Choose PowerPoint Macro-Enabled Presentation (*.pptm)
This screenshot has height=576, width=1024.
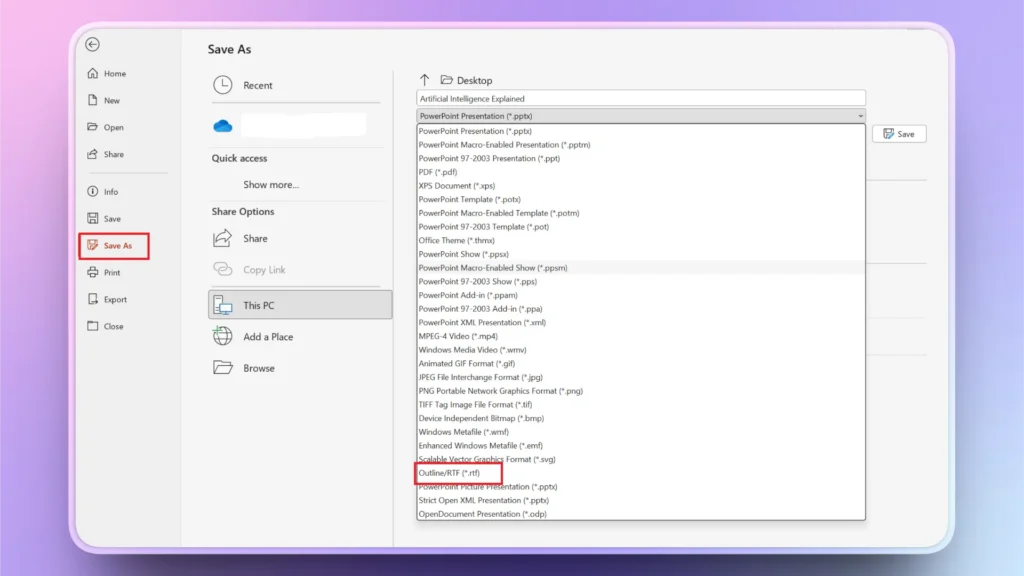[x=641, y=145]
